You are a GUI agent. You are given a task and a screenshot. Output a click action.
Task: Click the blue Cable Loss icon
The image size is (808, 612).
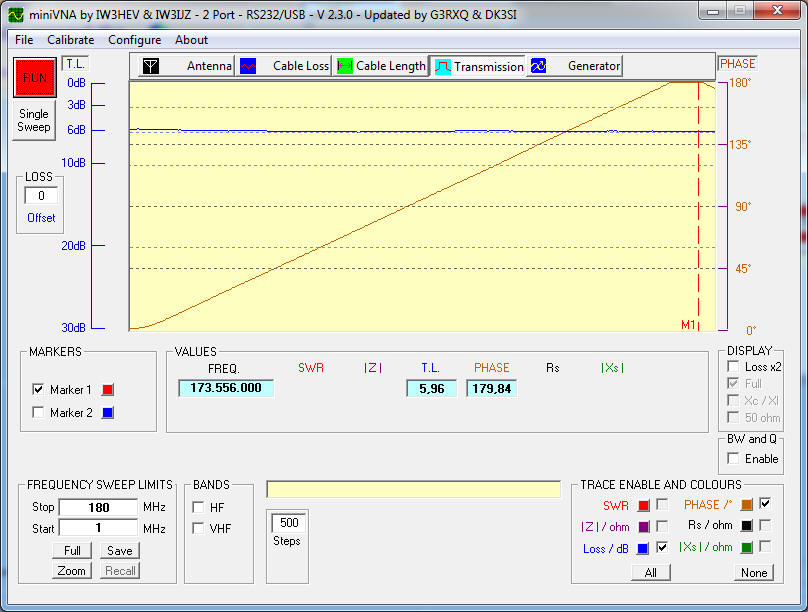pyautogui.click(x=248, y=66)
